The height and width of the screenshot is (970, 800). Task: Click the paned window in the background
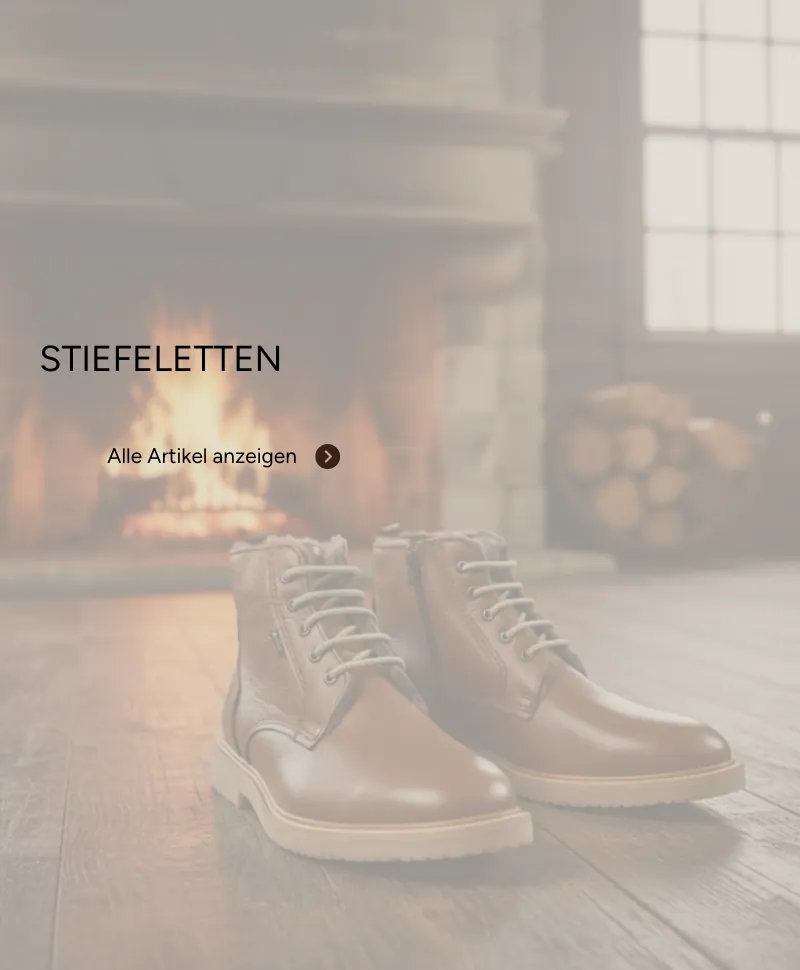coord(721,164)
